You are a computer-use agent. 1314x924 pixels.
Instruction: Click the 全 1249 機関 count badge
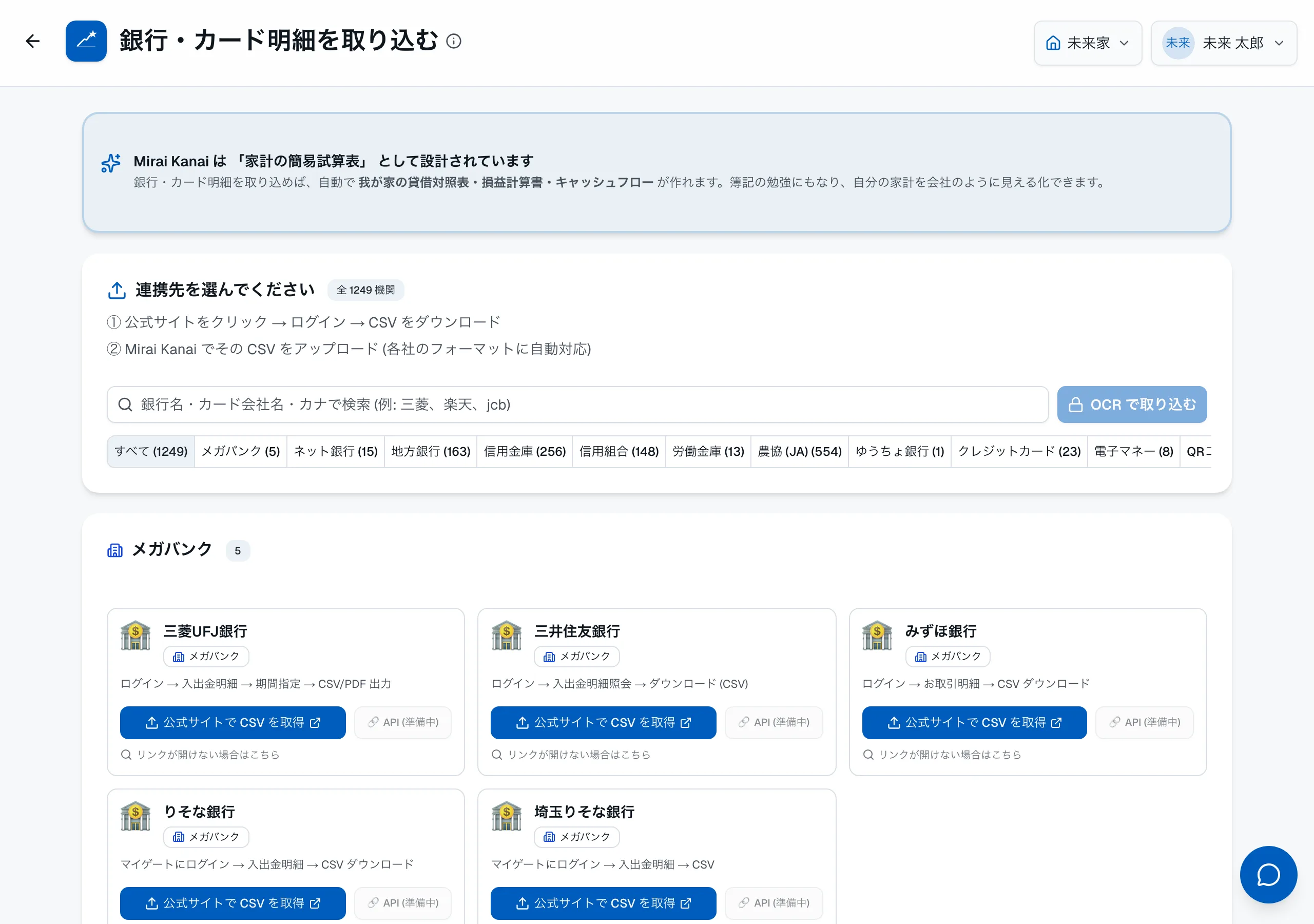[365, 290]
